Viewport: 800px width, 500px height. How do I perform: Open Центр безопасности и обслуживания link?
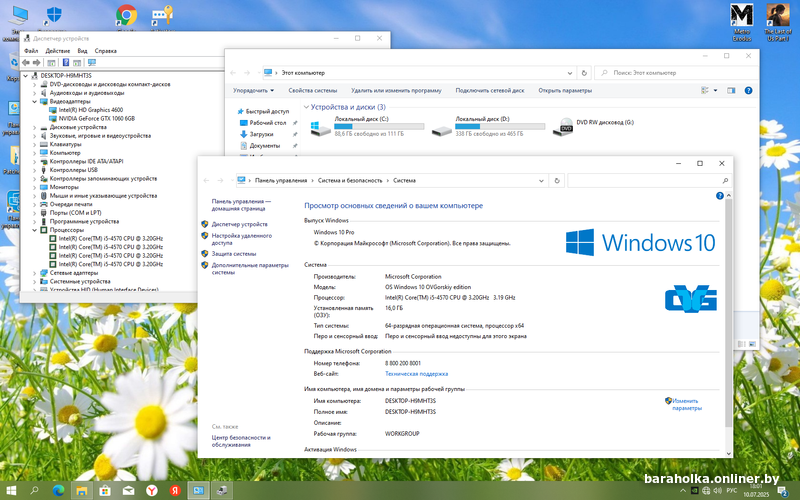tap(241, 441)
